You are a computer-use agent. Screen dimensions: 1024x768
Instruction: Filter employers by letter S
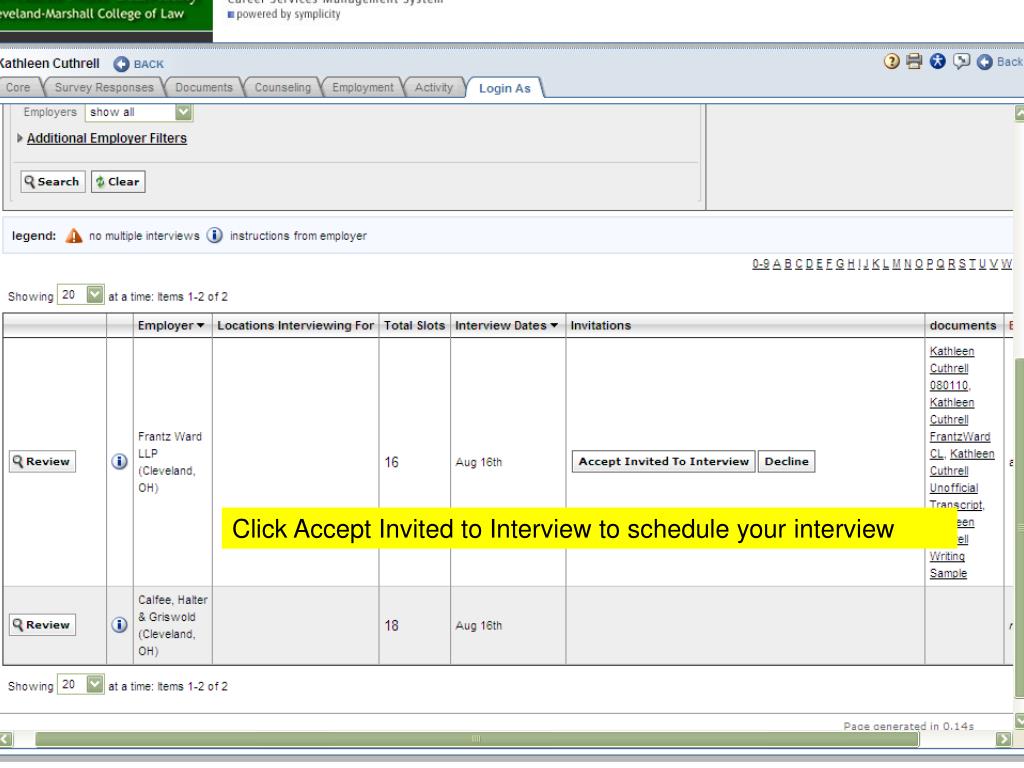click(x=961, y=264)
